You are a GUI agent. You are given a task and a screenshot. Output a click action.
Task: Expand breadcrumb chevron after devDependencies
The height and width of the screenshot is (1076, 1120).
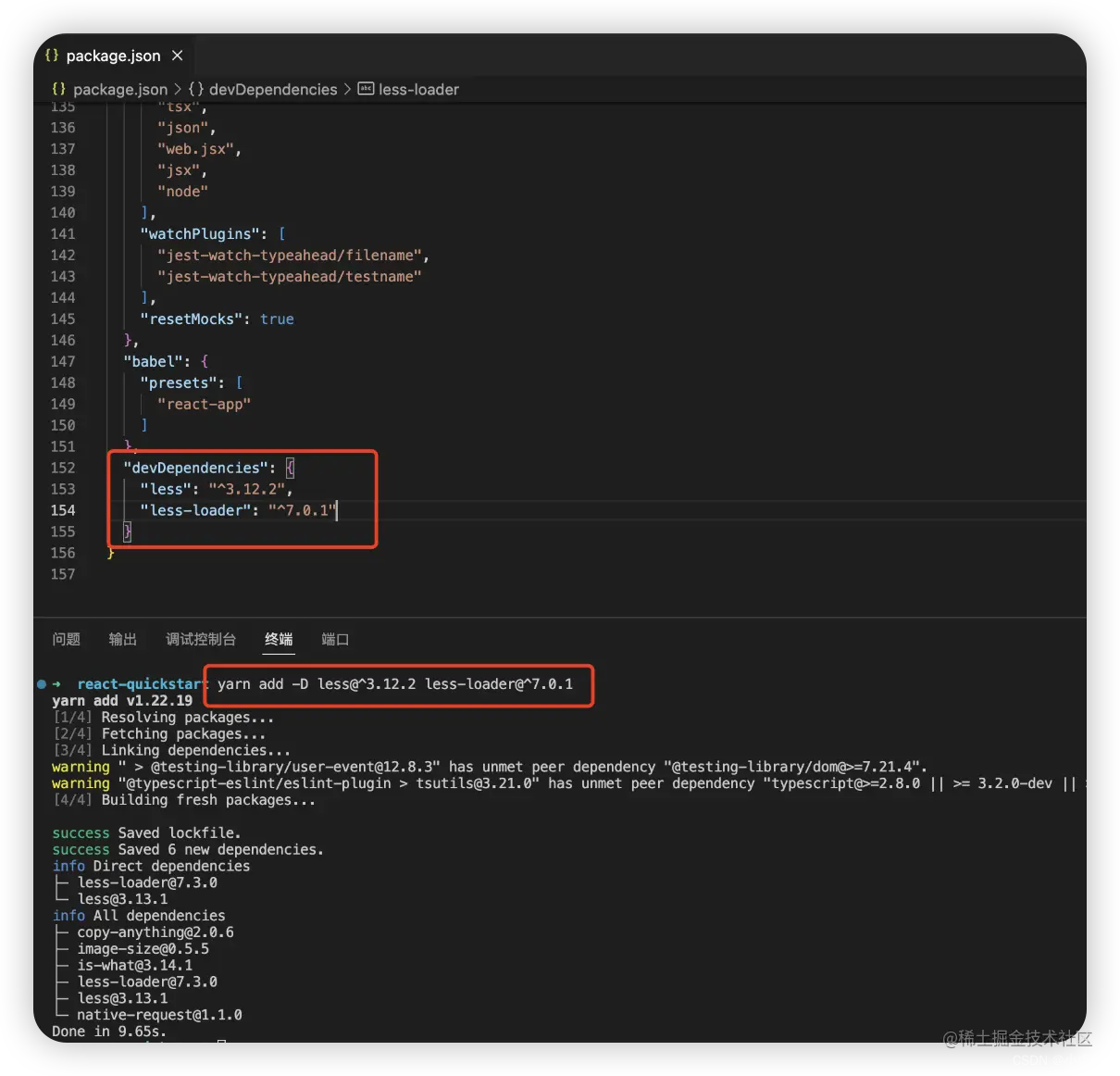(x=347, y=89)
